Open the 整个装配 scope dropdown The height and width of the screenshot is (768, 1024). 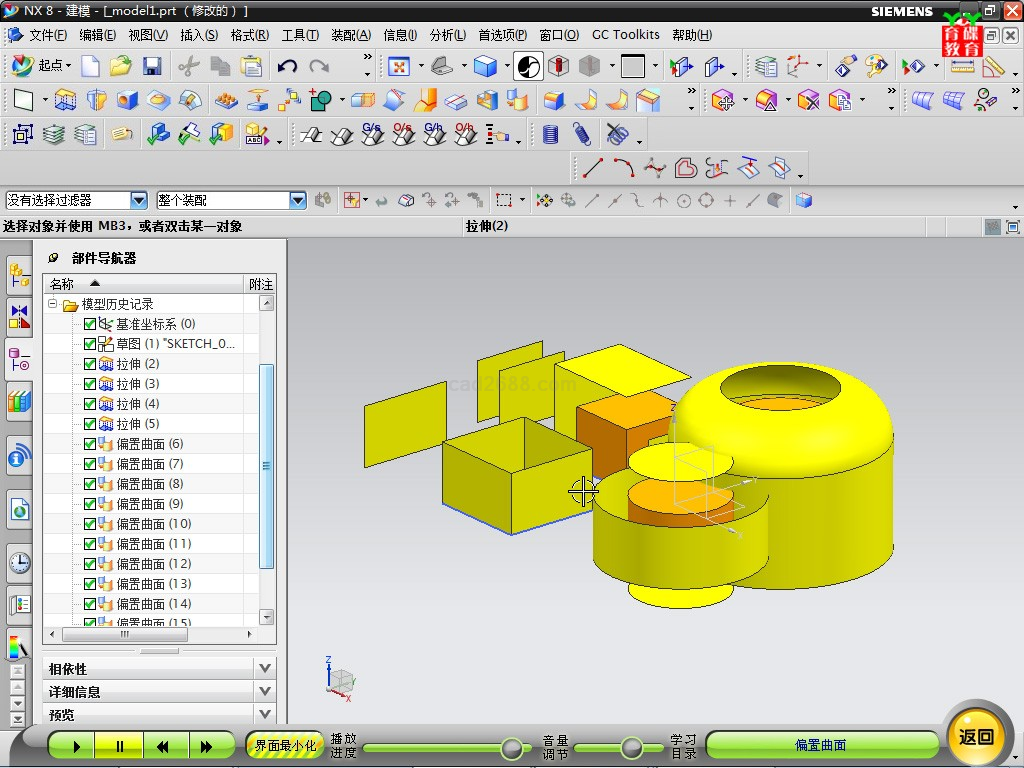(297, 201)
